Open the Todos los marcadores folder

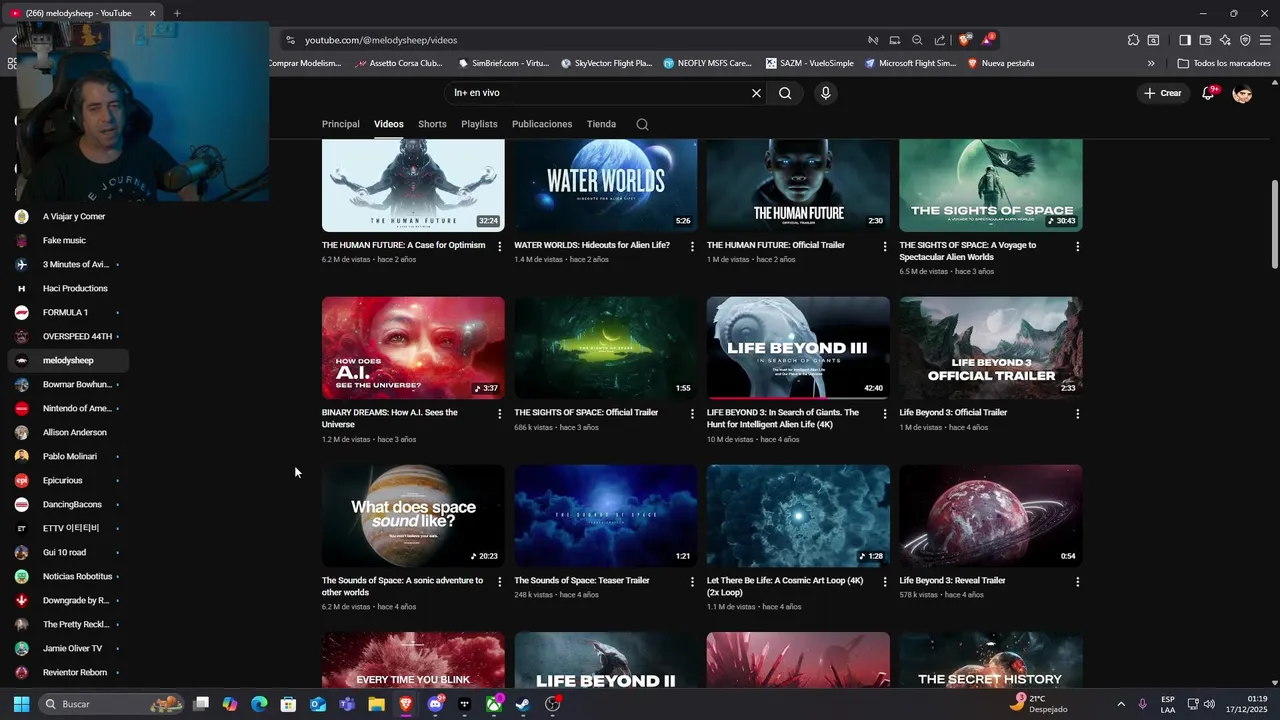pos(1224,63)
